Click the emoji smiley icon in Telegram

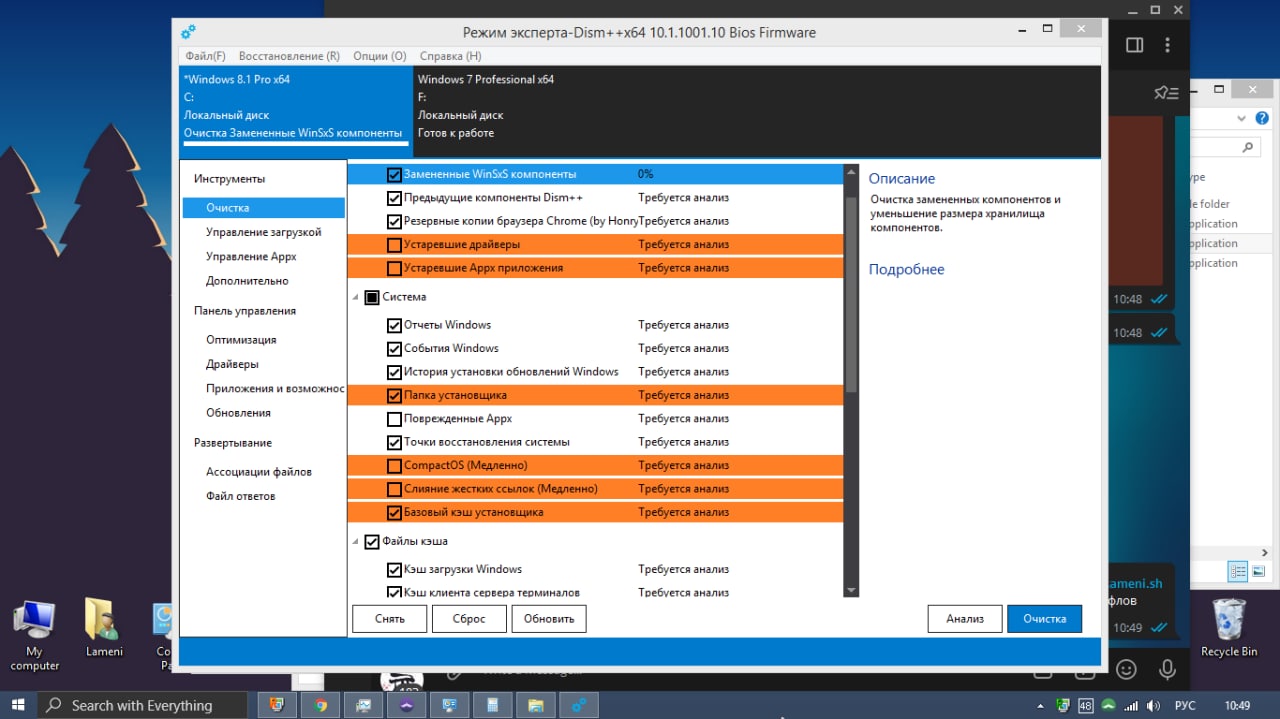[1126, 669]
